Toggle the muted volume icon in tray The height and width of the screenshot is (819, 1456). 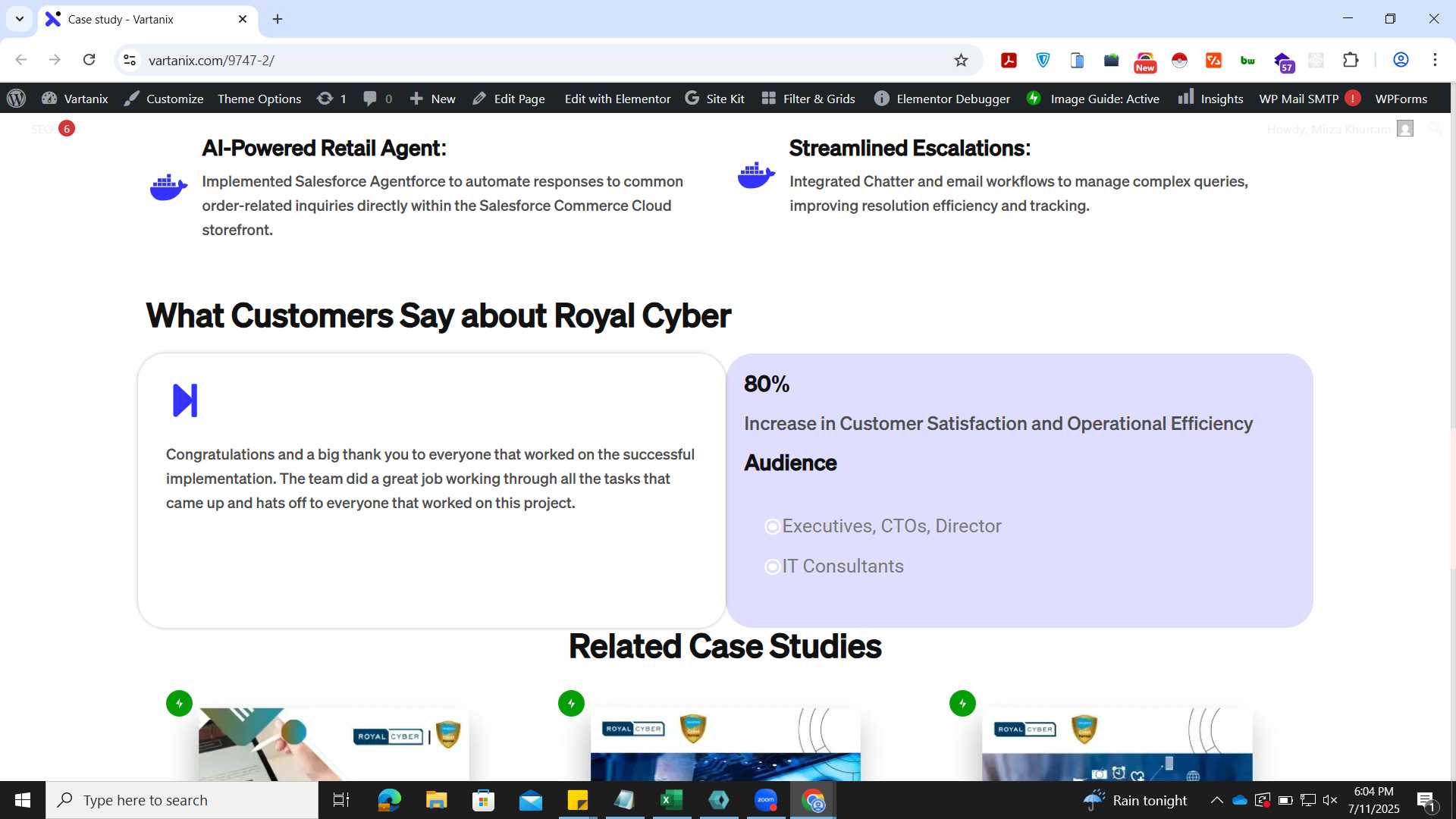1329,800
